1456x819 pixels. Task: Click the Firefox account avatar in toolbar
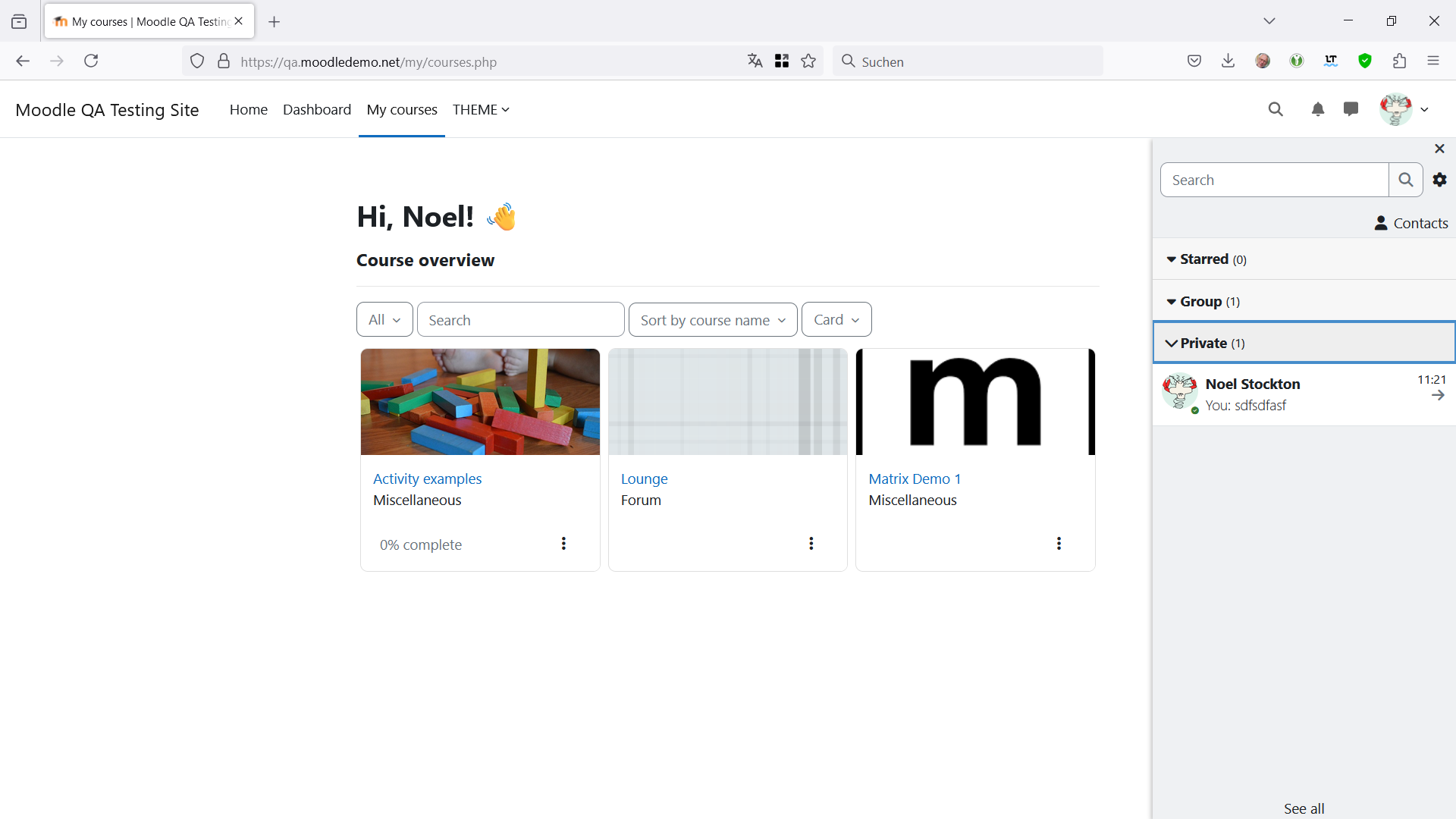pos(1263,61)
